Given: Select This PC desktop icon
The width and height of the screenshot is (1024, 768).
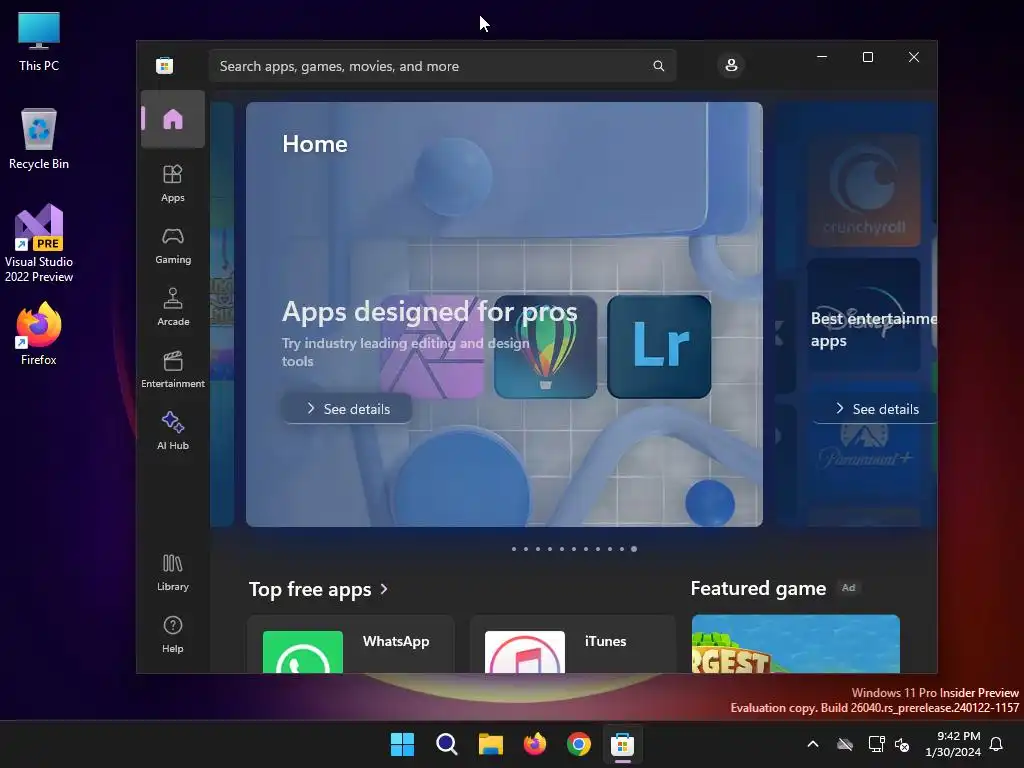Looking at the screenshot, I should (x=39, y=42).
